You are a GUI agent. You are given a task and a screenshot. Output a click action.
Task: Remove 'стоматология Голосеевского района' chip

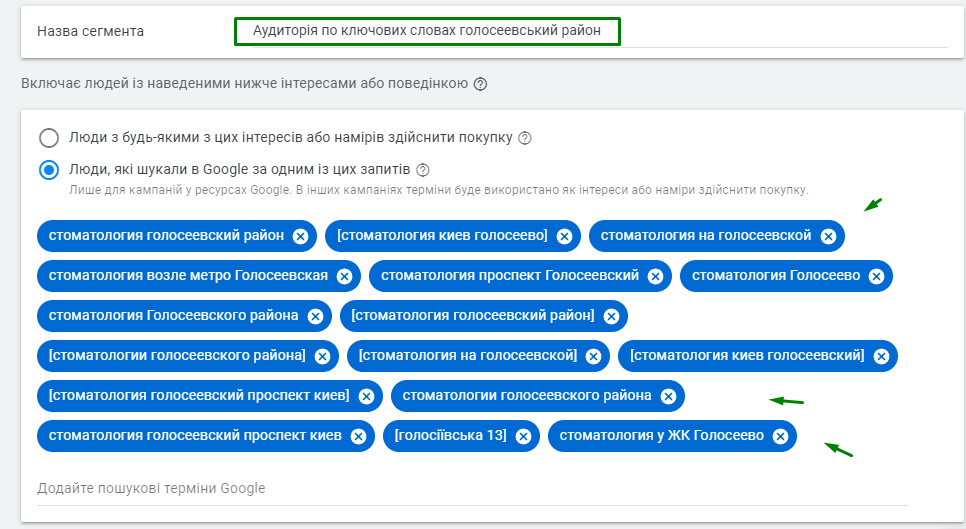(315, 316)
